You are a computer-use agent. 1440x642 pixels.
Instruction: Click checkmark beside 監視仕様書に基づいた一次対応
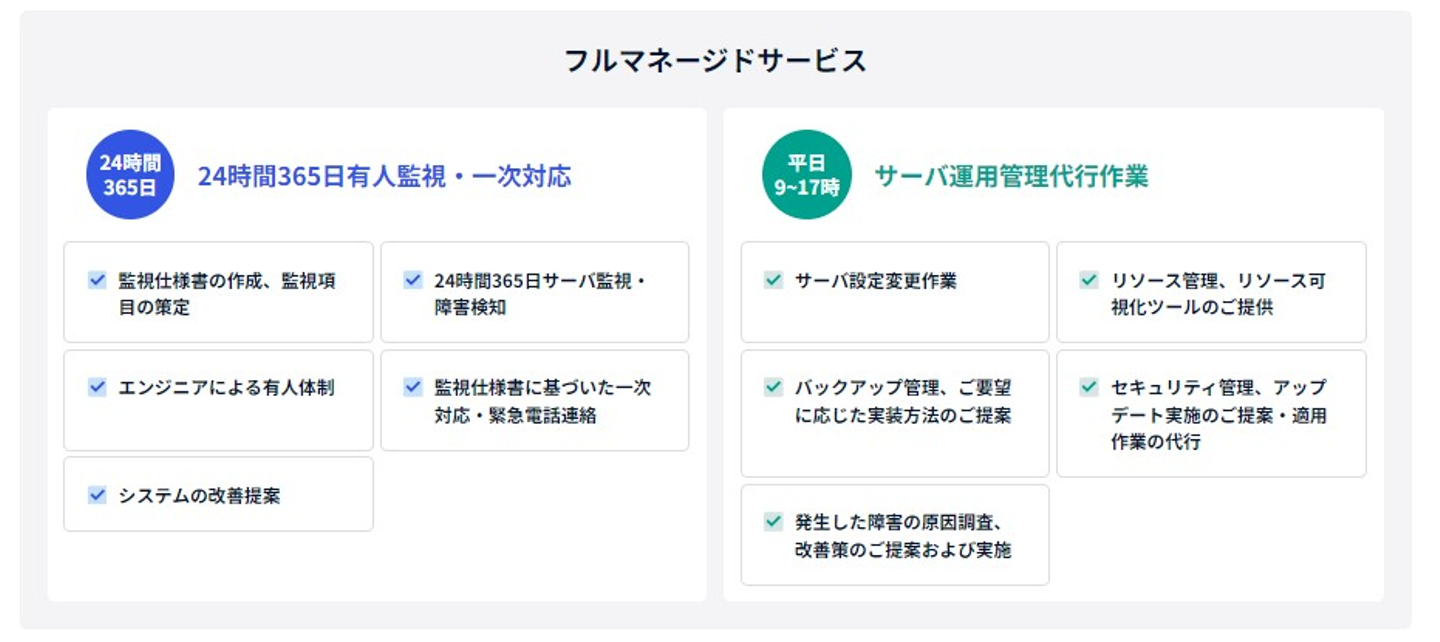coord(413,387)
